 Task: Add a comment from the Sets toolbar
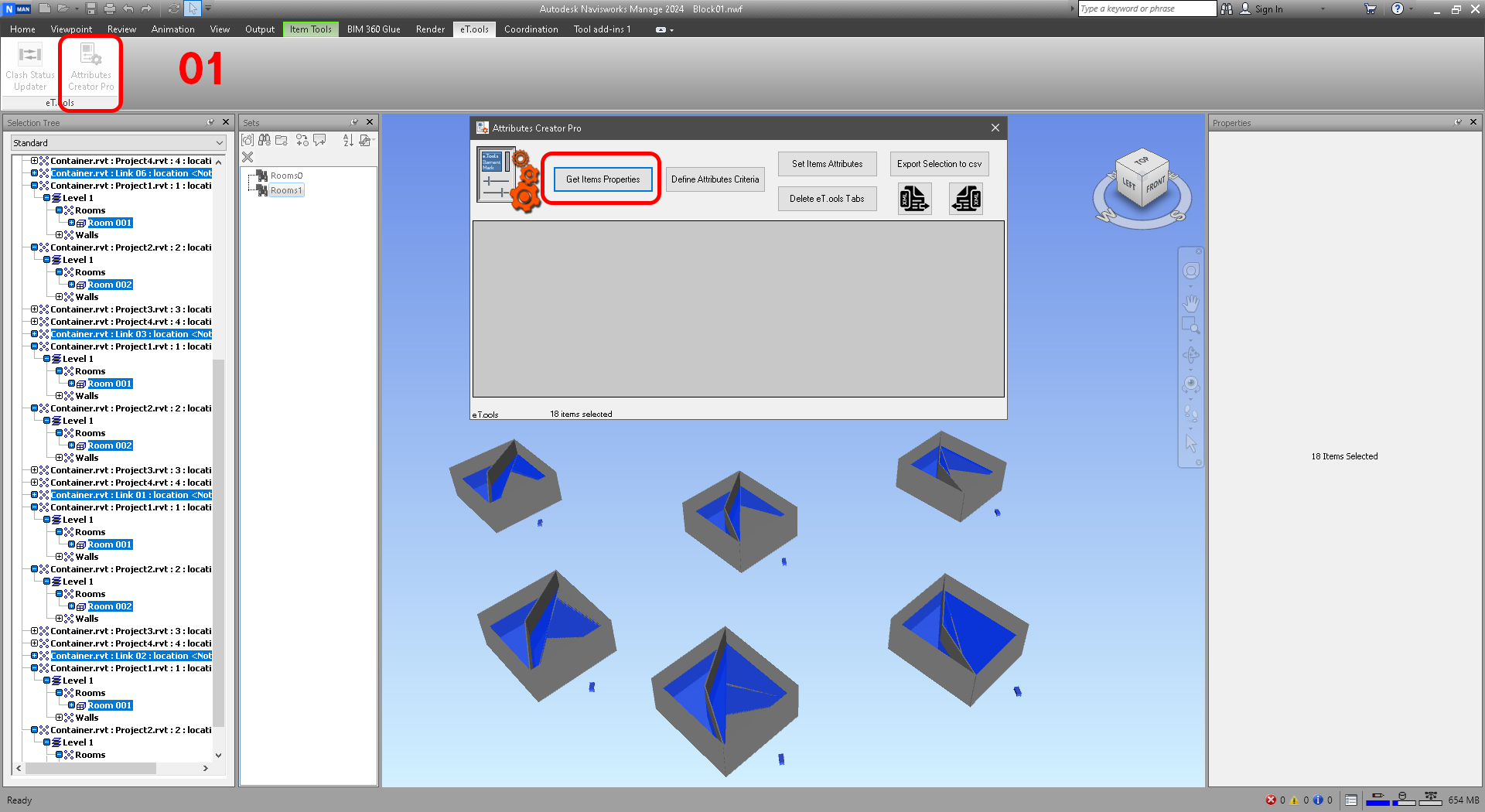tap(319, 140)
